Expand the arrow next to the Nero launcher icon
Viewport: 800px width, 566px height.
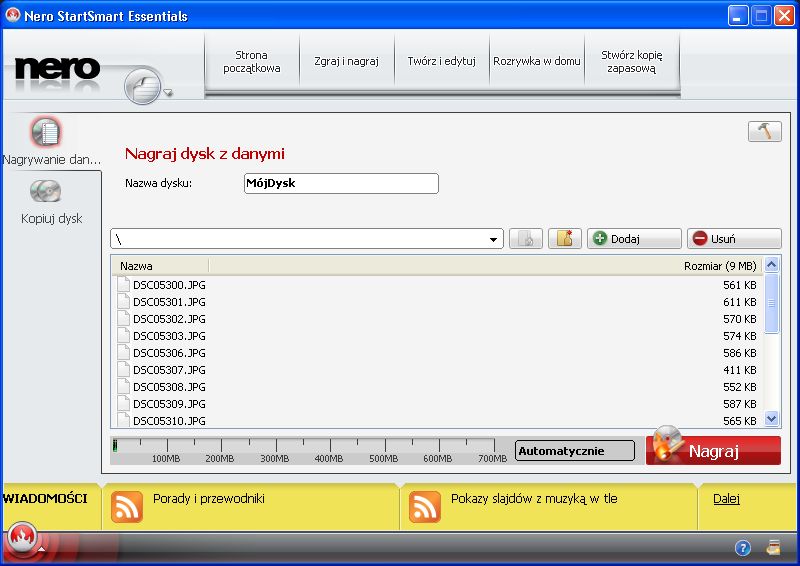168,93
